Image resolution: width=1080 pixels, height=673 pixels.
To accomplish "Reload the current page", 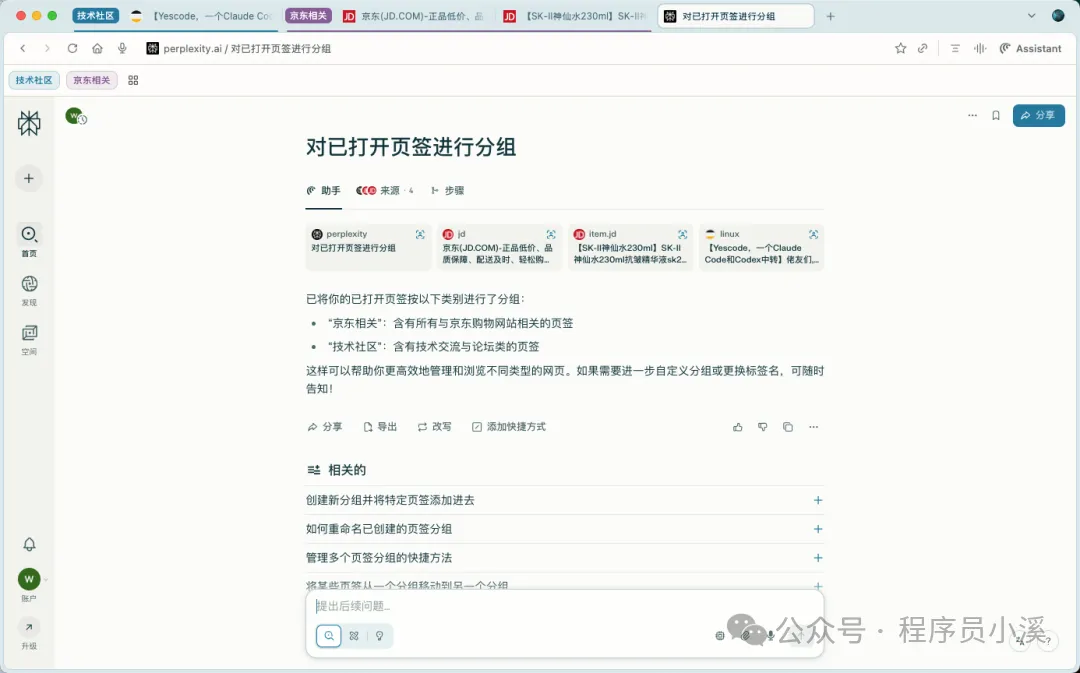I will [72, 48].
